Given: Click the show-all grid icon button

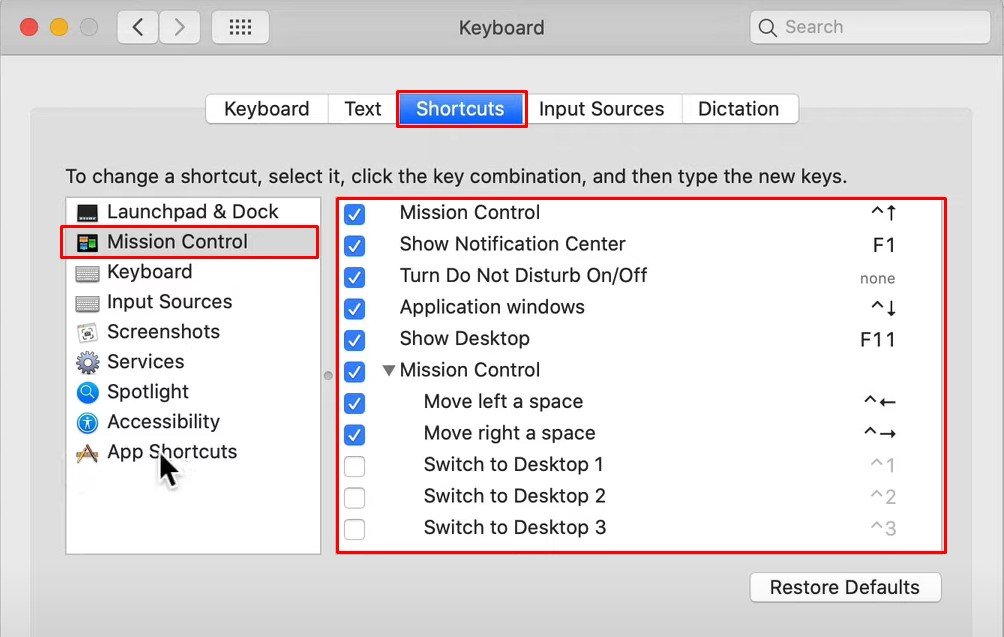Looking at the screenshot, I should click(240, 28).
